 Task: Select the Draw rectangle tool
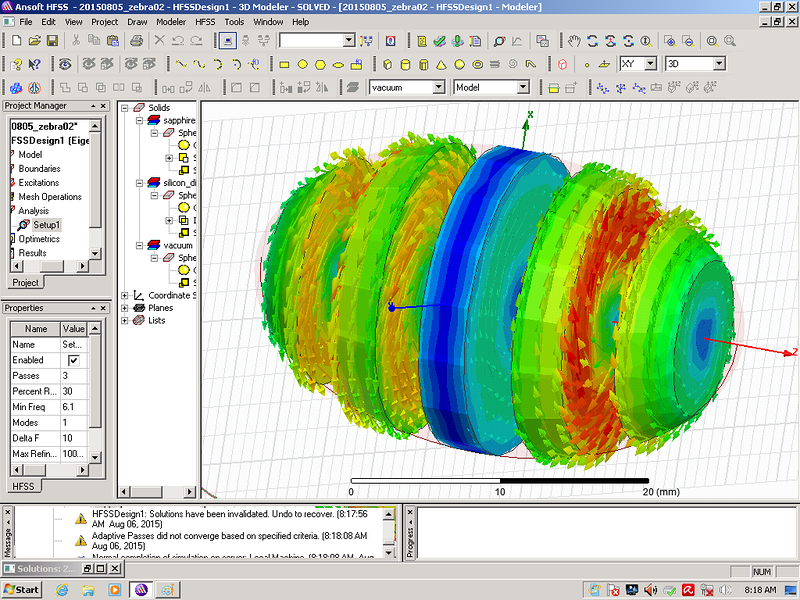[284, 64]
